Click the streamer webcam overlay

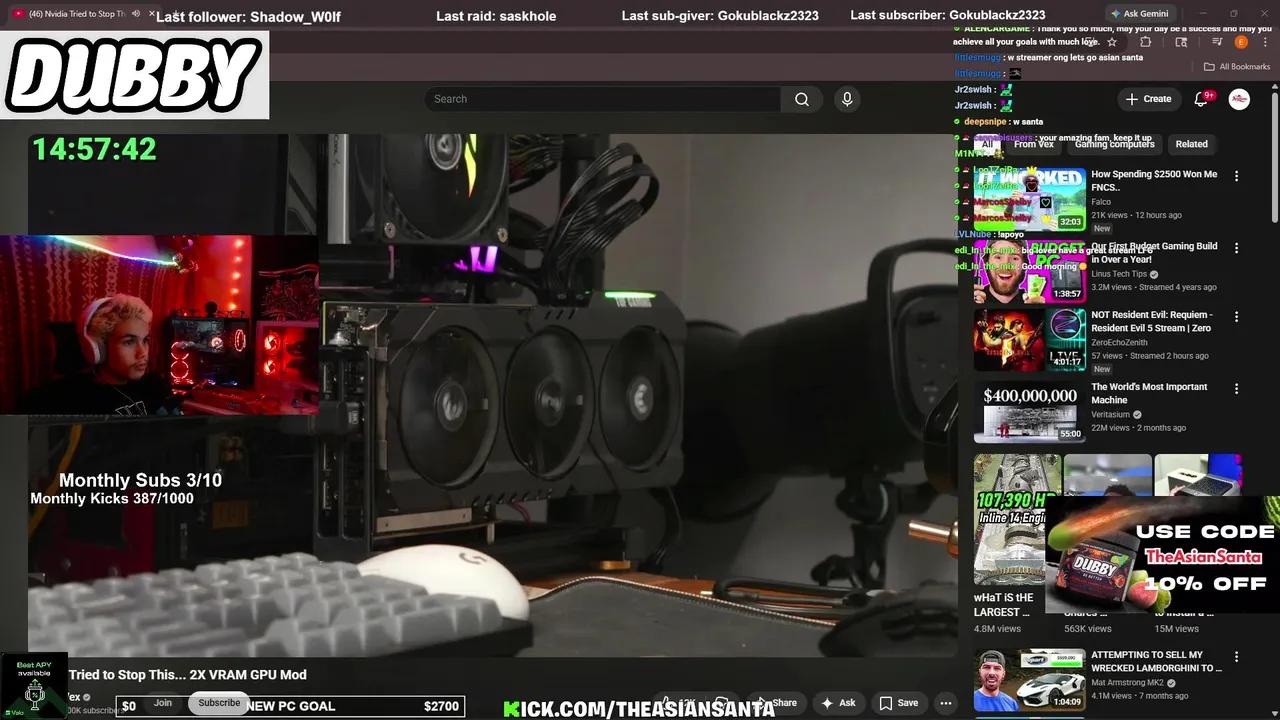click(160, 325)
